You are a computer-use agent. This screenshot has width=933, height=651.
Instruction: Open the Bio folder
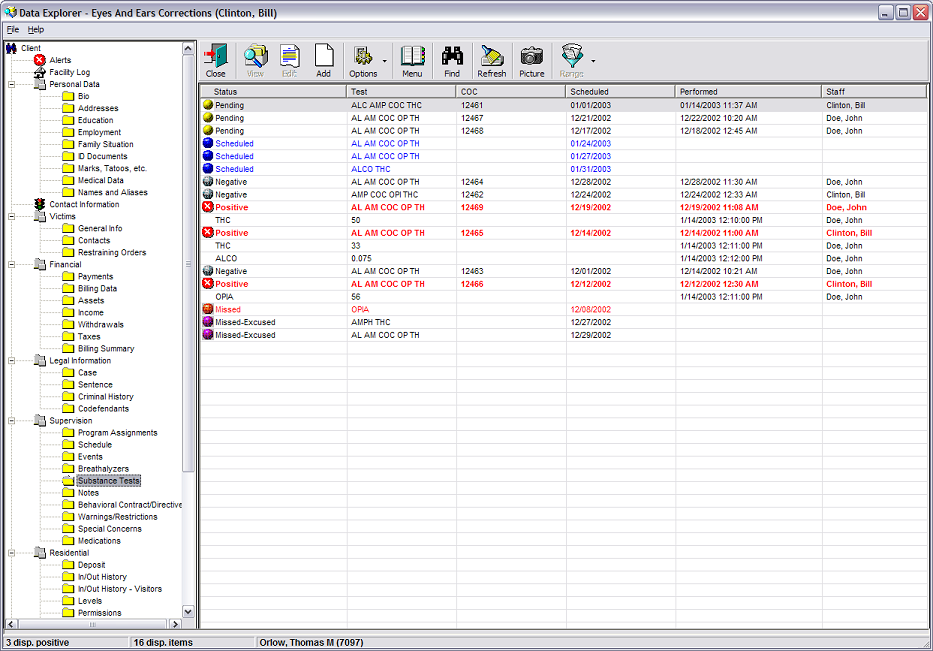pos(83,96)
